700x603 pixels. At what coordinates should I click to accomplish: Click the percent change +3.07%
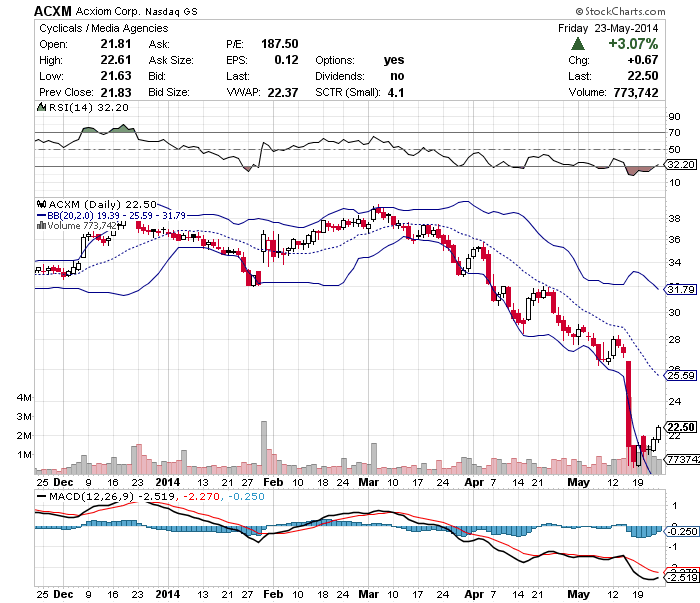[x=633, y=44]
